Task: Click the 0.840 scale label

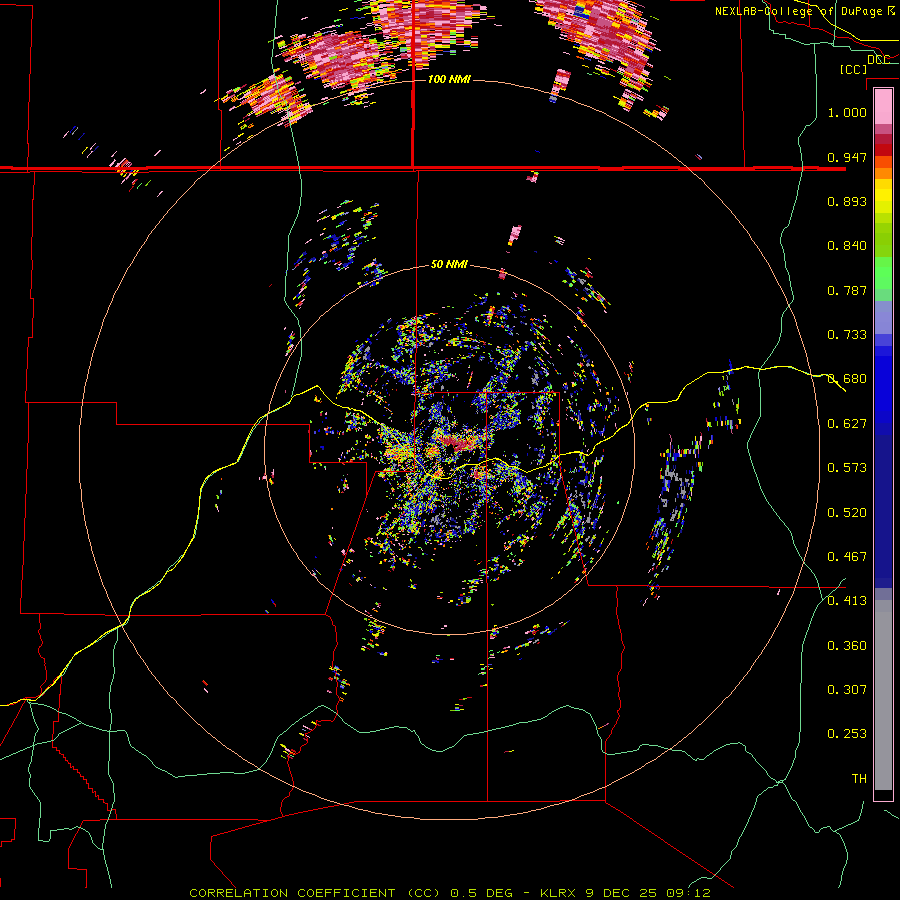Action: [847, 246]
